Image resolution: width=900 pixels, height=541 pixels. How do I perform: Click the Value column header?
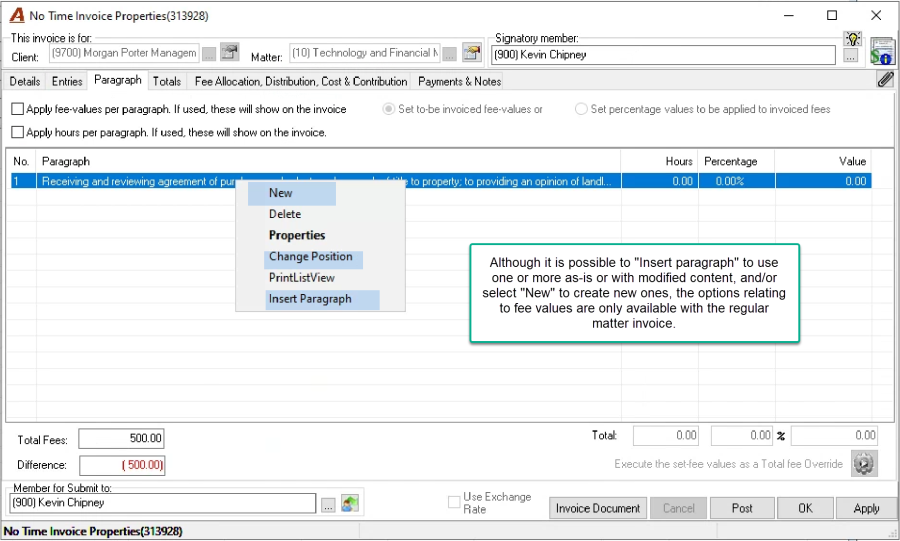click(x=823, y=162)
